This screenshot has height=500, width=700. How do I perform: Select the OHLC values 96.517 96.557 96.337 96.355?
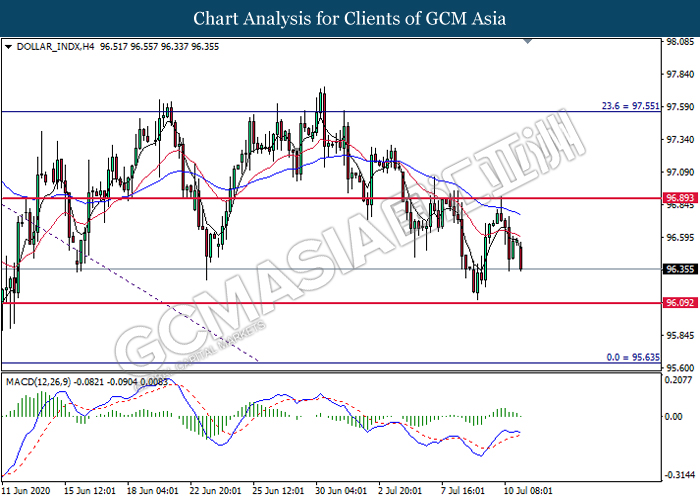[x=159, y=46]
